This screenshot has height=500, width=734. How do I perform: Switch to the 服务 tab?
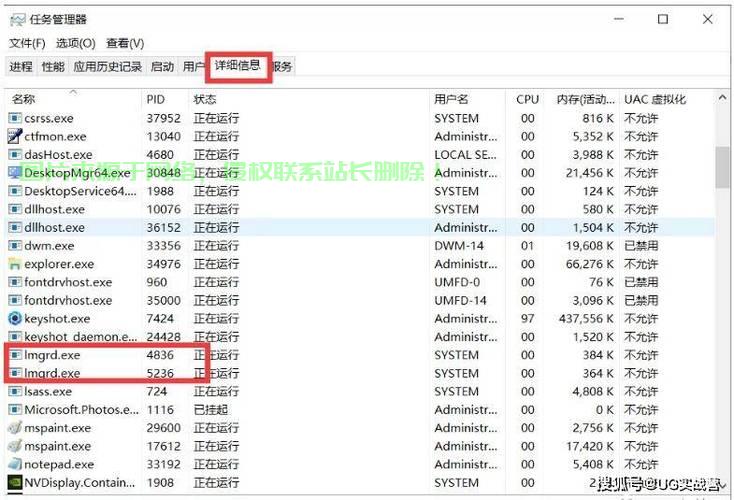282,66
